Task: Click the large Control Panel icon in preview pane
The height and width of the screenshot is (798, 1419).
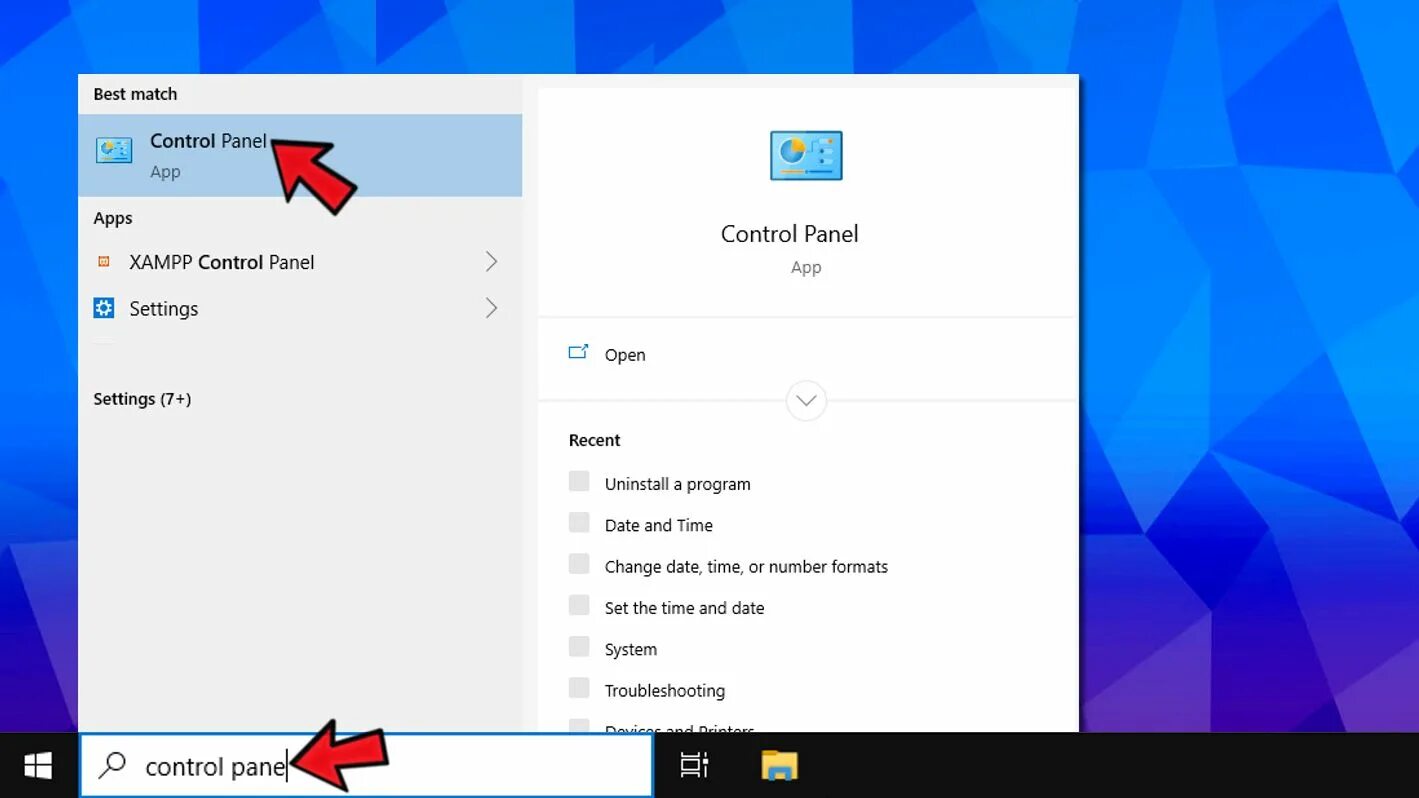Action: pos(806,156)
